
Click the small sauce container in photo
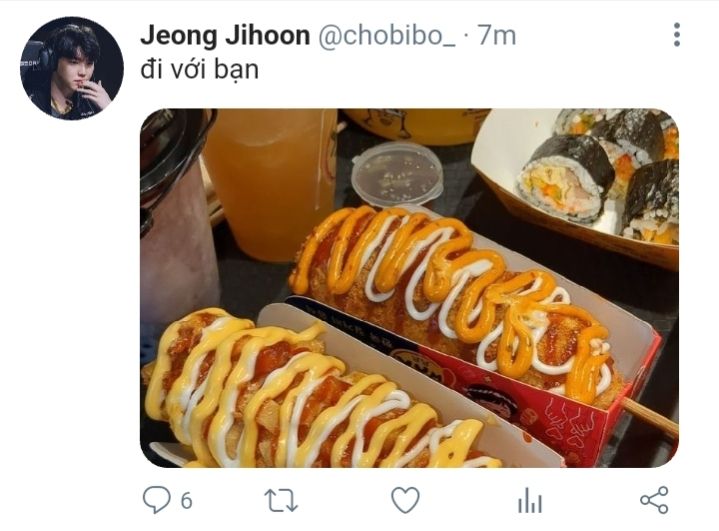[x=397, y=174]
